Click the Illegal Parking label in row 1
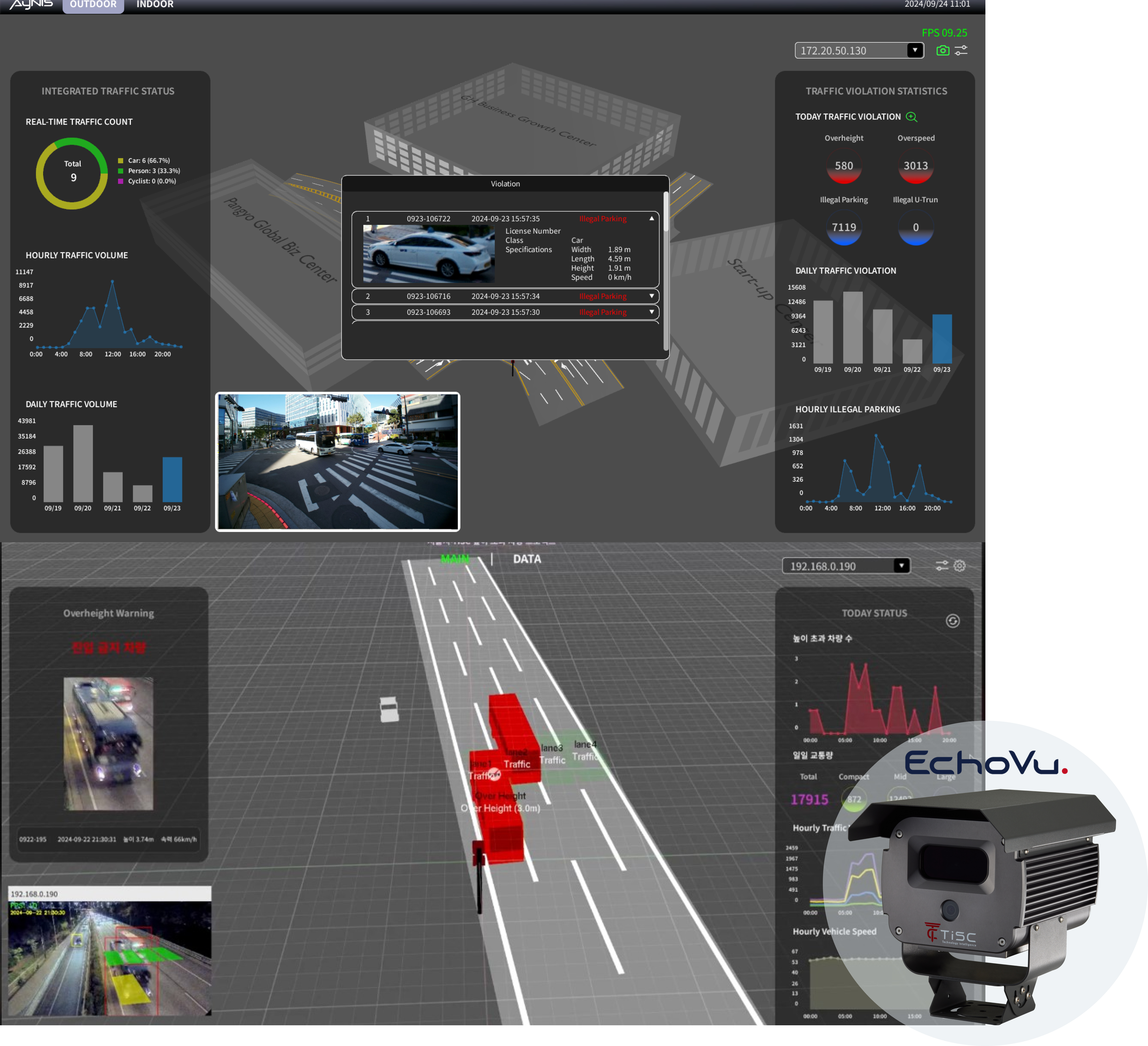 [x=603, y=219]
